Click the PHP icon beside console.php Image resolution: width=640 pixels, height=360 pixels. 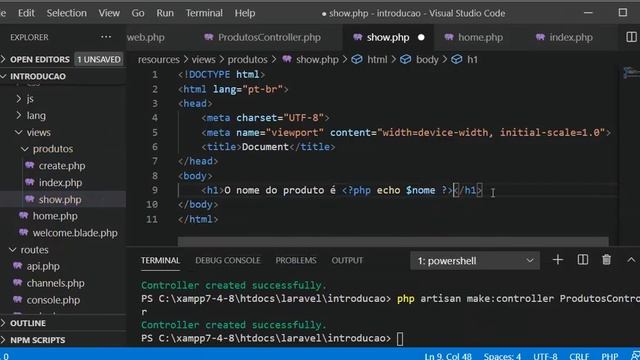[x=18, y=300]
